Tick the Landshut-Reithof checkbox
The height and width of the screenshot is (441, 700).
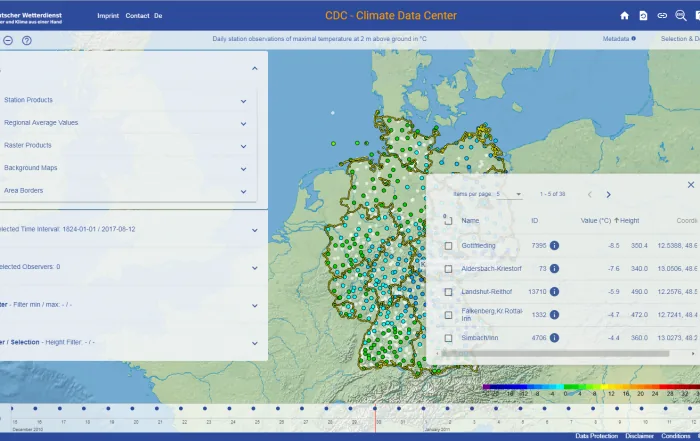click(448, 292)
